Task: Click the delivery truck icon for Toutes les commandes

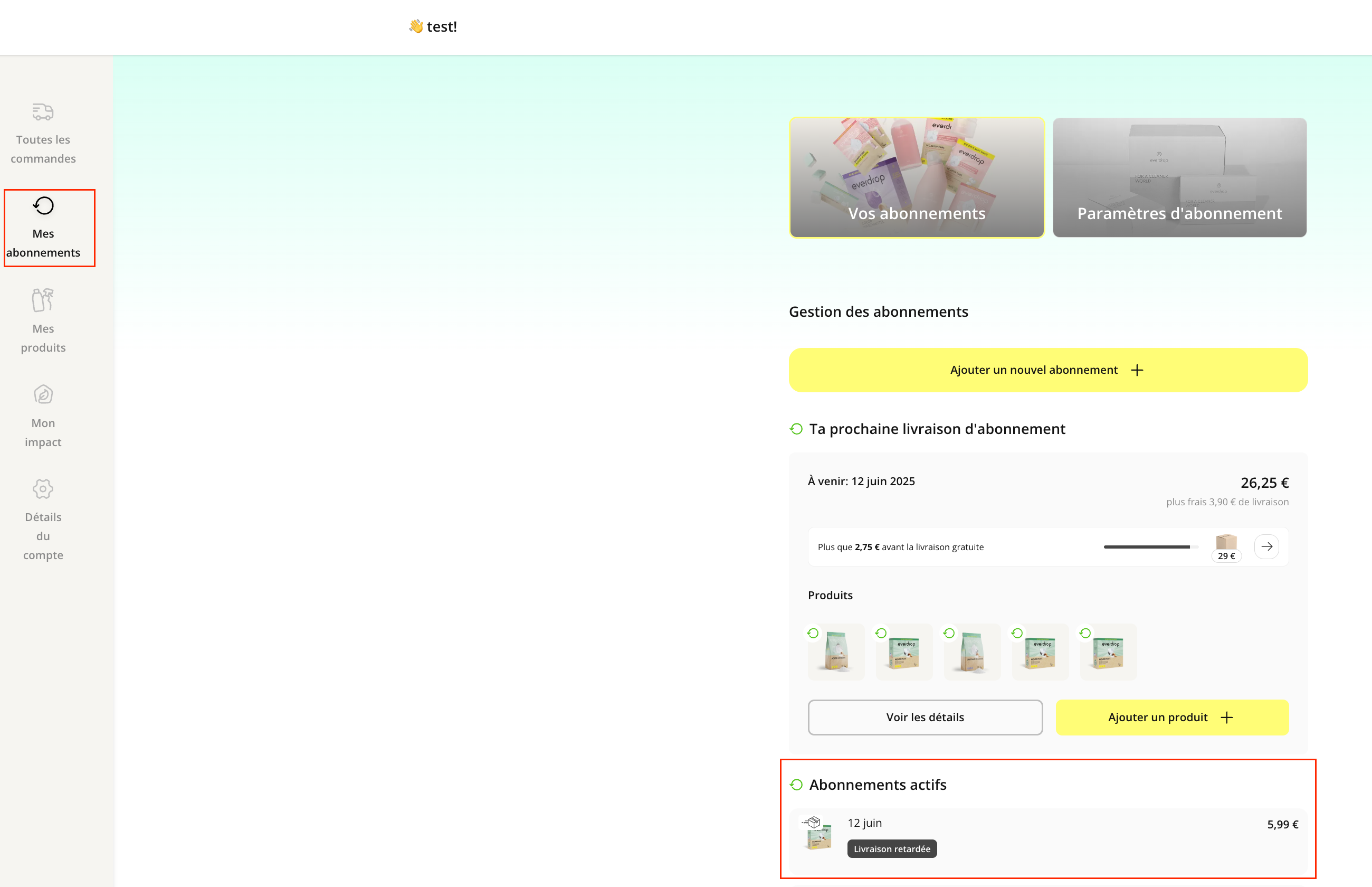Action: point(43,111)
